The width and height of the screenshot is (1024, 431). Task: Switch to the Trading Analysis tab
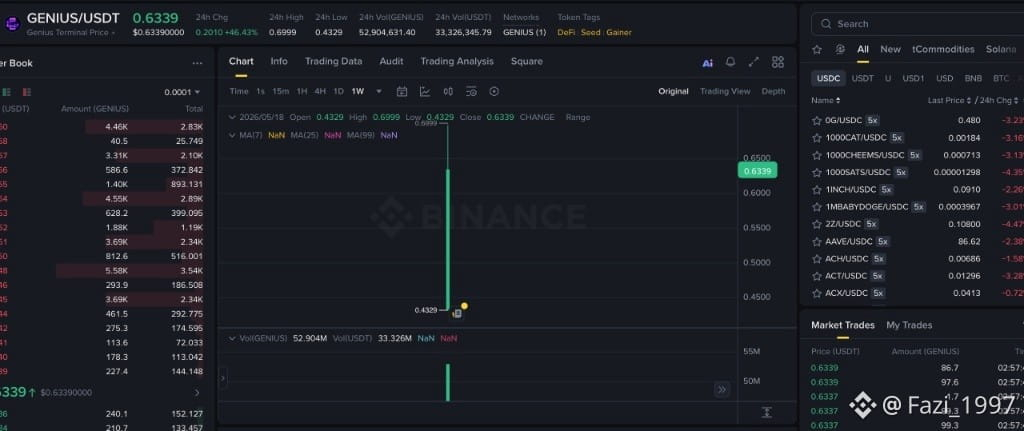(457, 61)
